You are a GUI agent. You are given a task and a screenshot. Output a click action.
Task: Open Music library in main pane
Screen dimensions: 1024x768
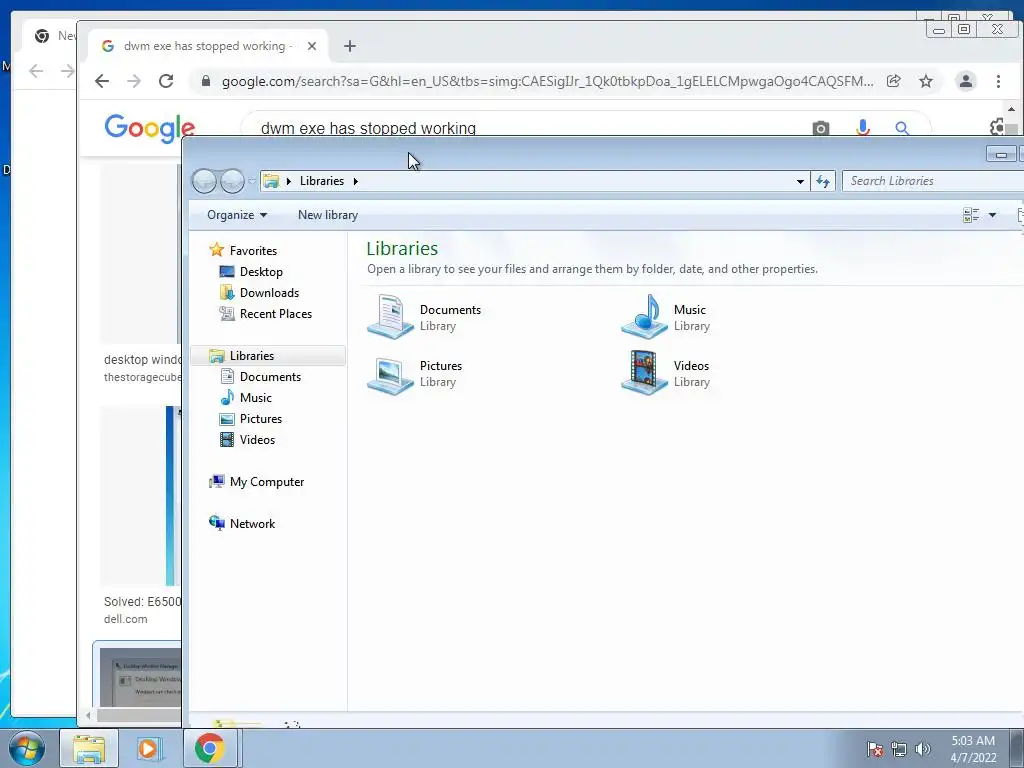(666, 317)
